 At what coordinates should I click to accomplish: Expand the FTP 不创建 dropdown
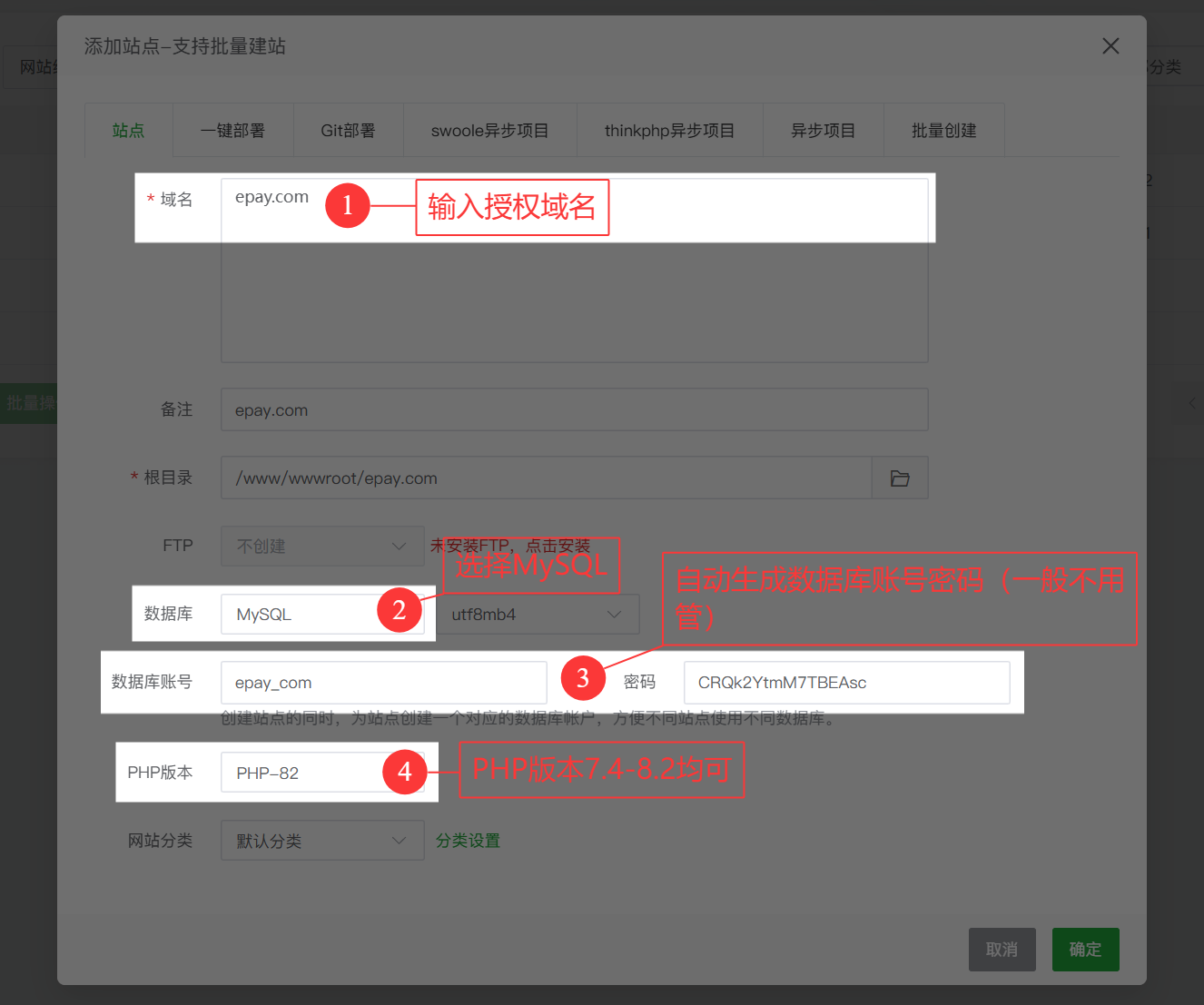[321, 547]
